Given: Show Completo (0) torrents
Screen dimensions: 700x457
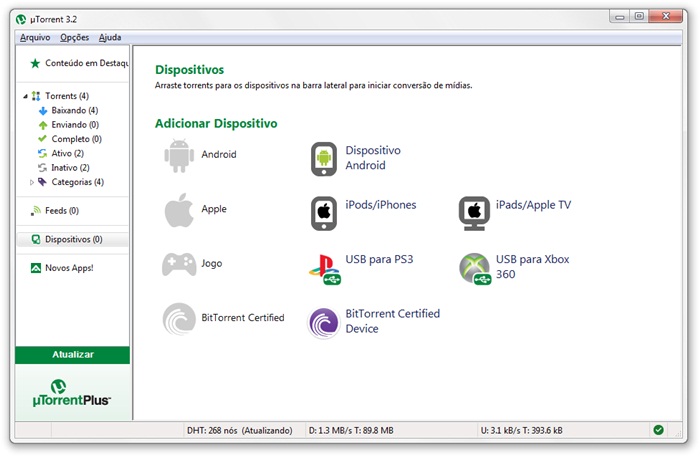Looking at the screenshot, I should click(x=76, y=139).
